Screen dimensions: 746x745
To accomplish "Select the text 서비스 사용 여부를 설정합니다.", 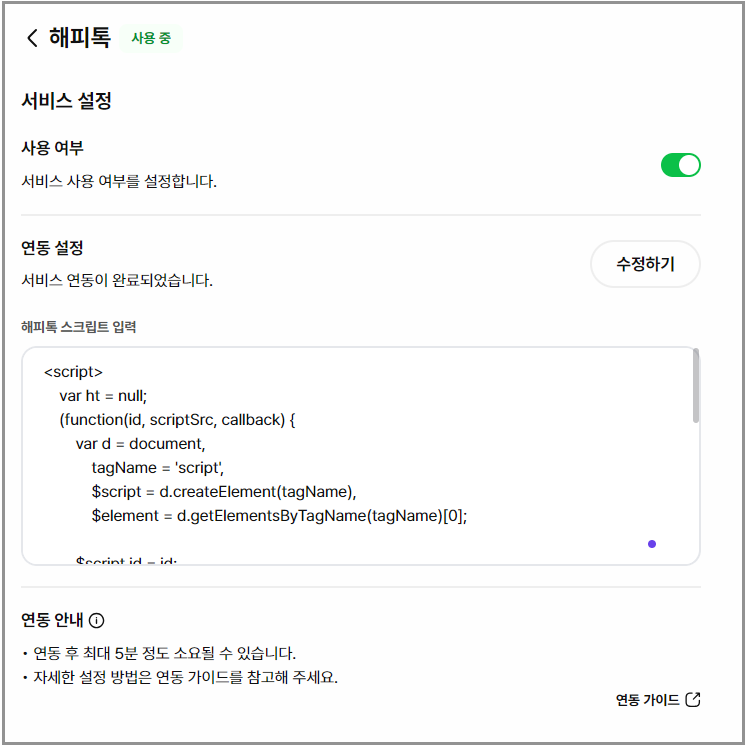I will tap(119, 181).
